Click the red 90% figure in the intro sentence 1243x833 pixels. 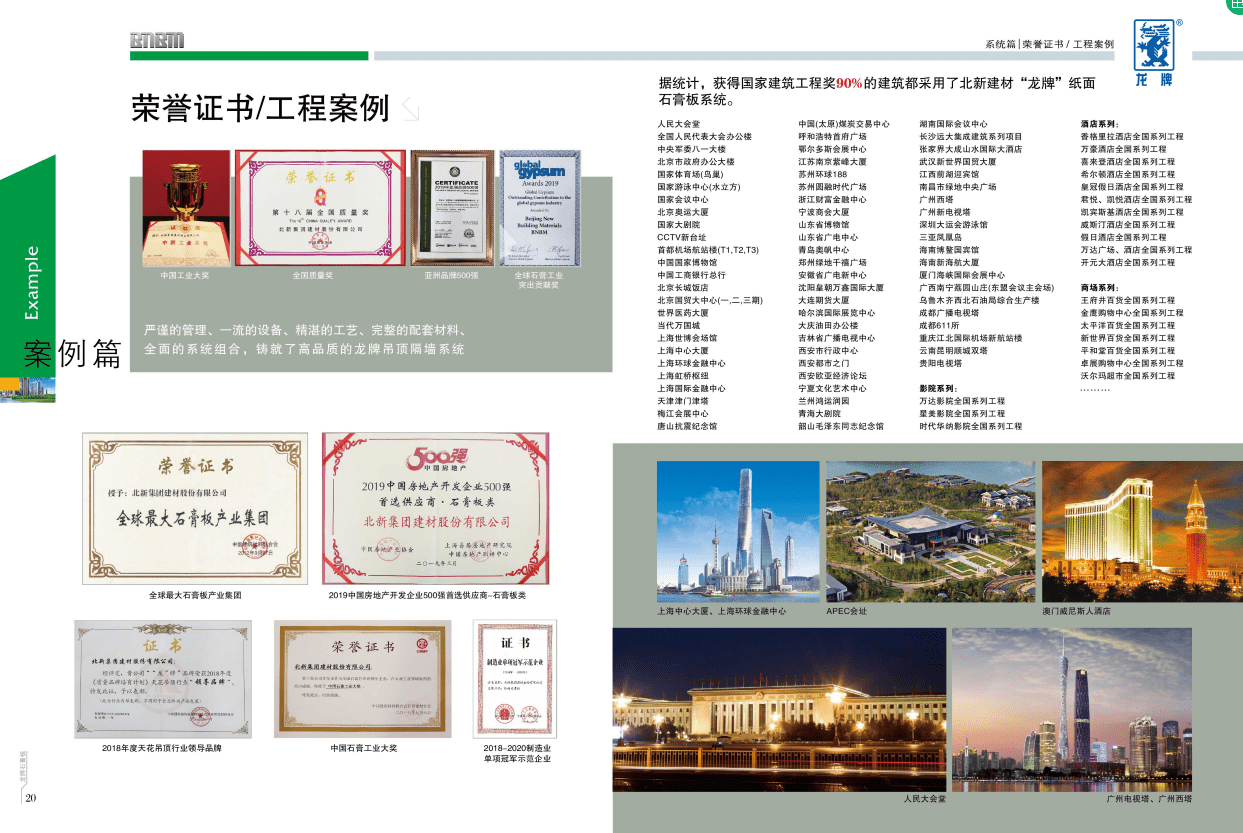pos(849,84)
